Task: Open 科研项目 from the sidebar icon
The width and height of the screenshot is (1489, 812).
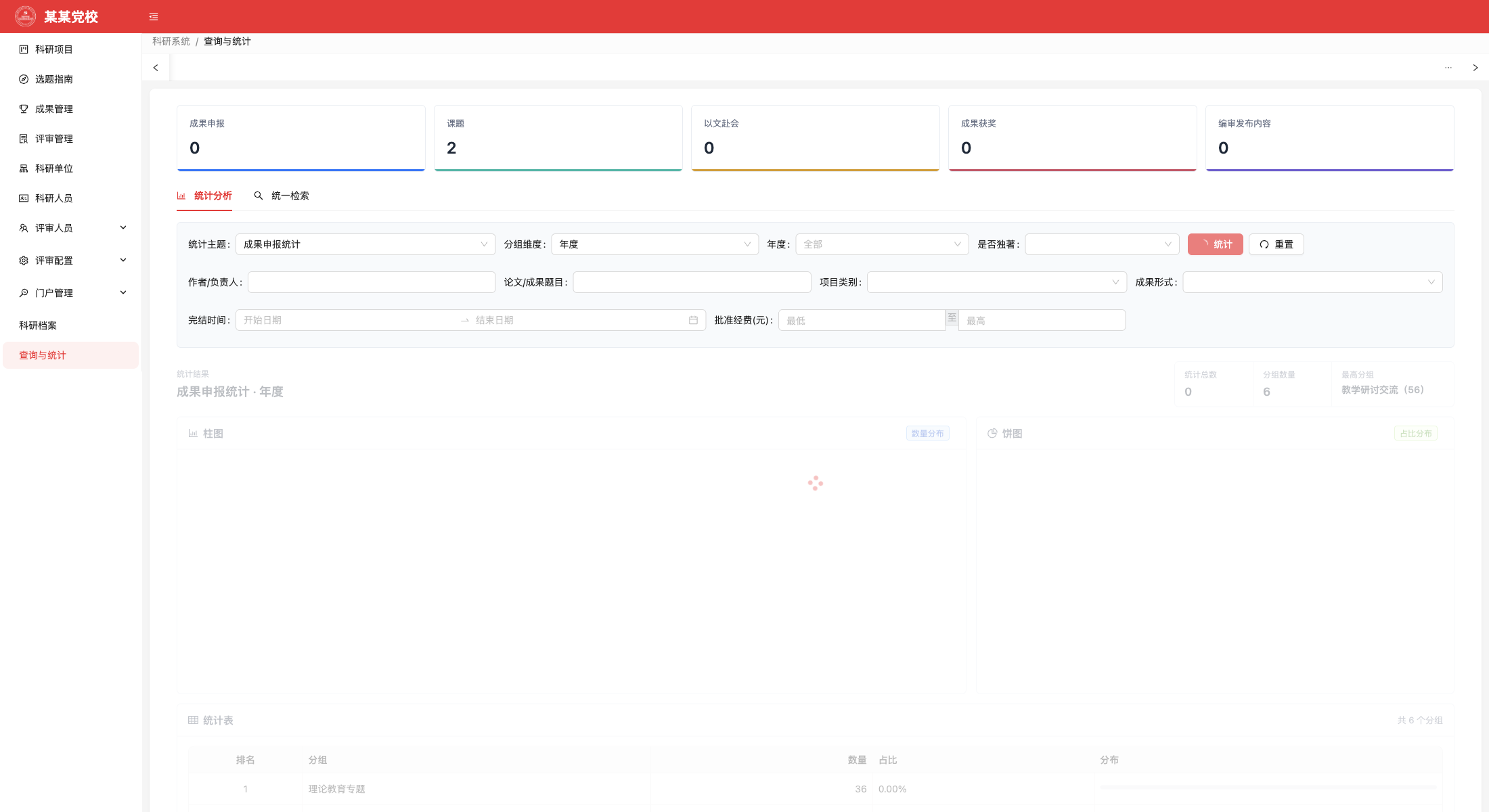Action: click(x=24, y=49)
